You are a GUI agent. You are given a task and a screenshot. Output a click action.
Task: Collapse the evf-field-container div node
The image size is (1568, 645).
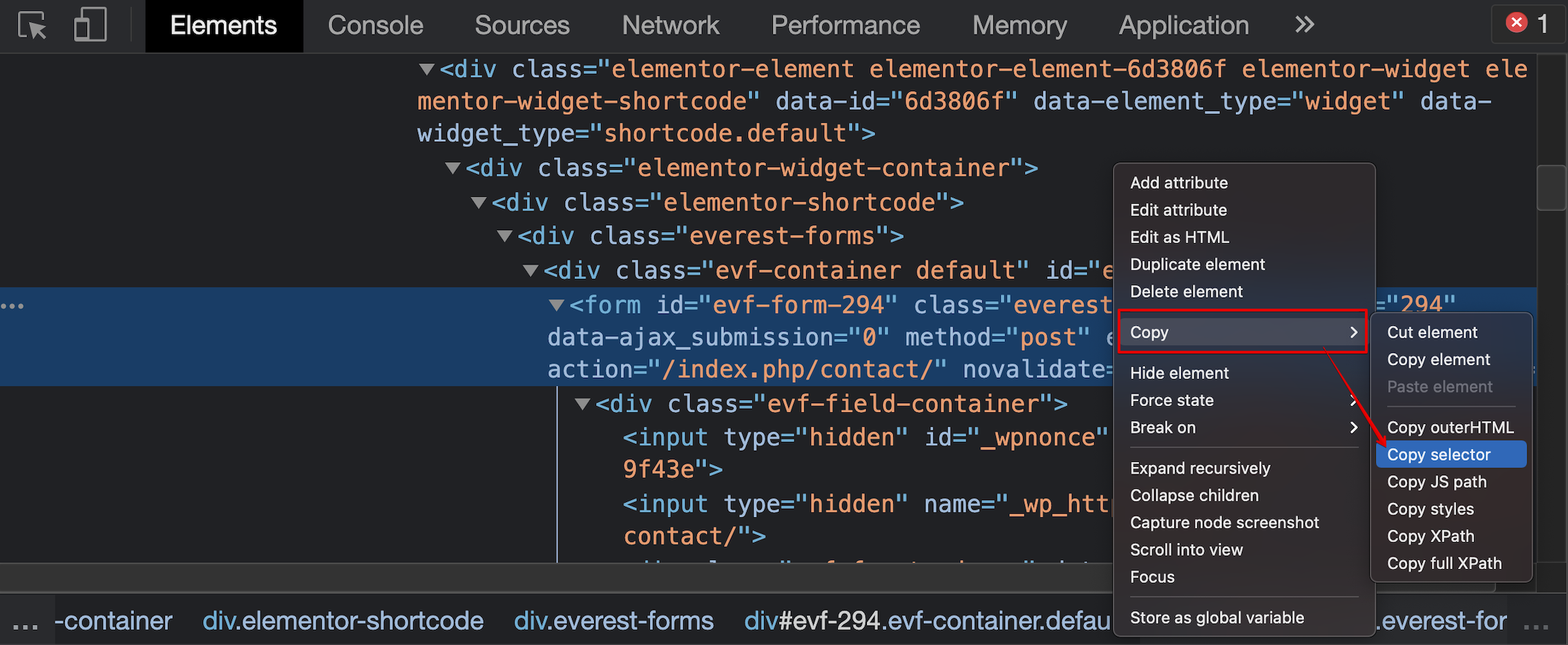[582, 404]
